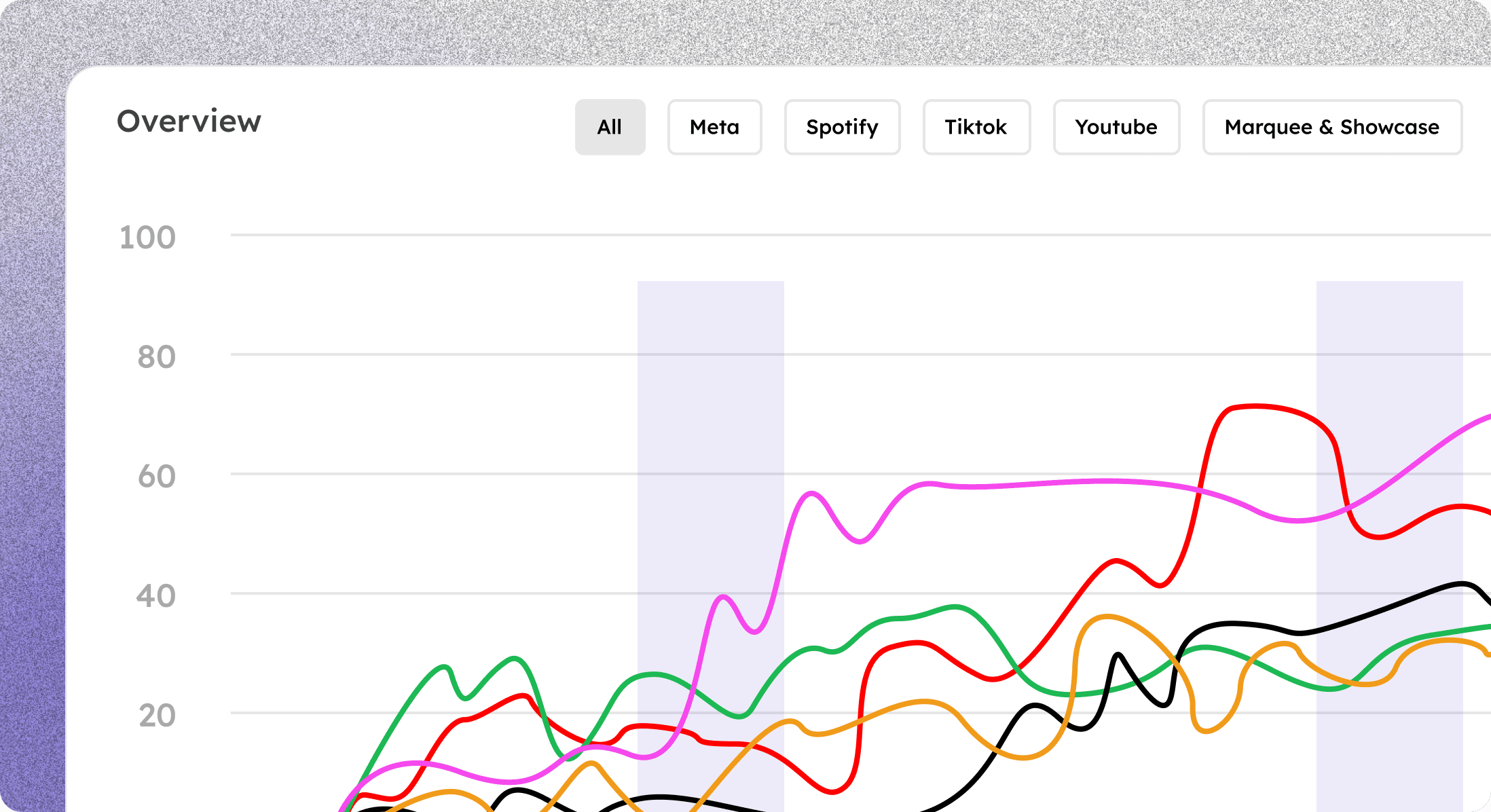Show only Tiktok data
1491x812 pixels.
[x=976, y=127]
